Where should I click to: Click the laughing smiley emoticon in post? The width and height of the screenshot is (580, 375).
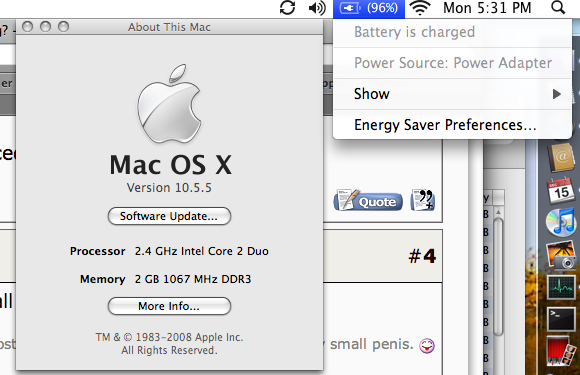tap(427, 346)
